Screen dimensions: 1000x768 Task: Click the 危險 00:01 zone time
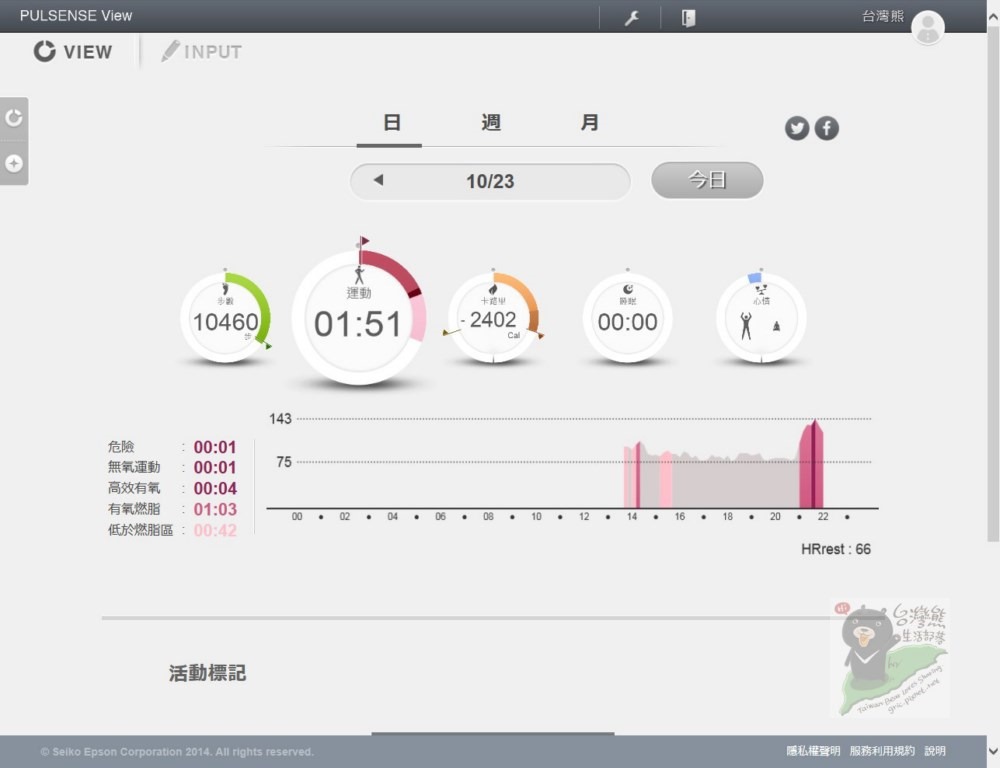click(x=215, y=447)
